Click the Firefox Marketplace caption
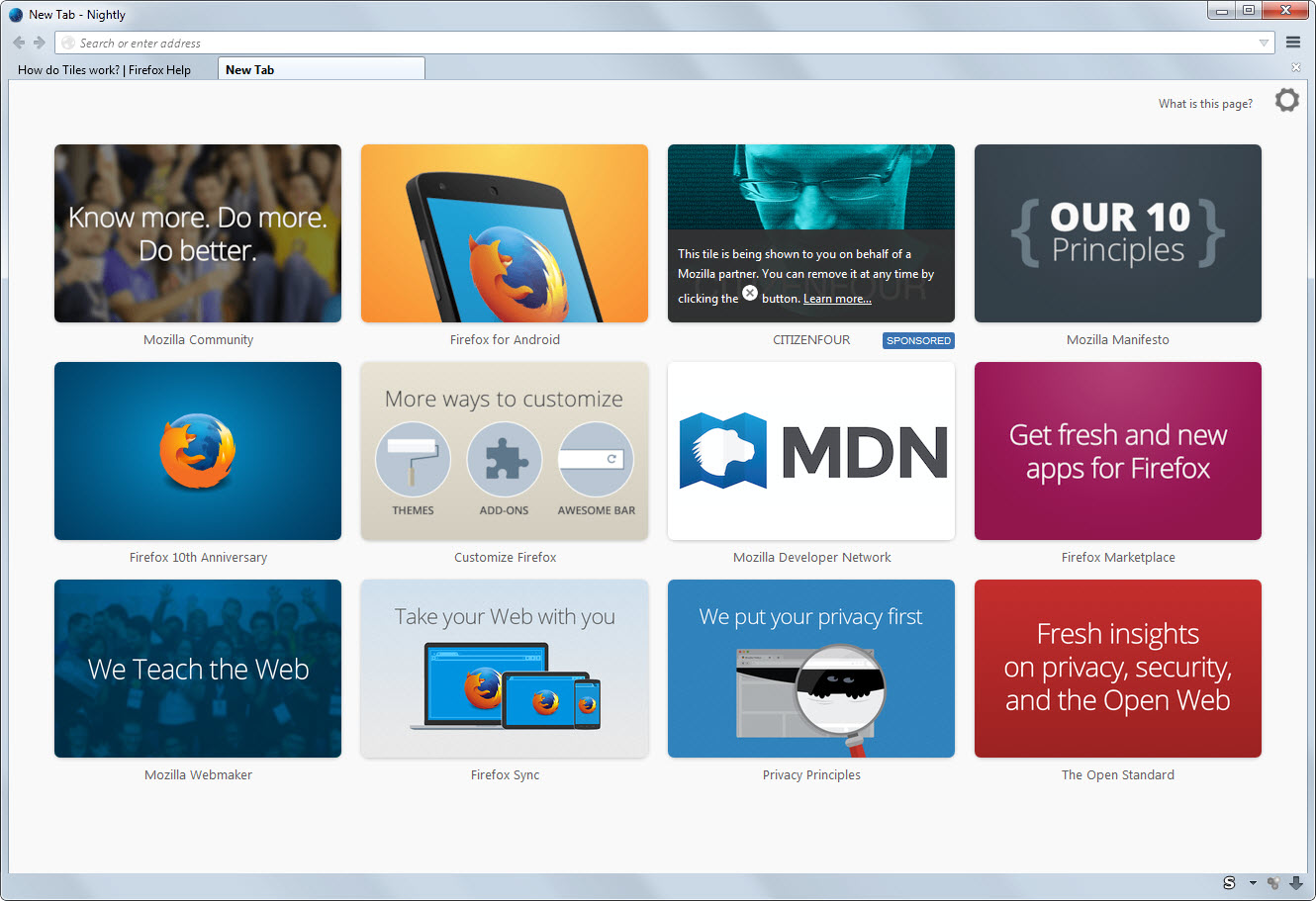1316x901 pixels. pos(1118,557)
